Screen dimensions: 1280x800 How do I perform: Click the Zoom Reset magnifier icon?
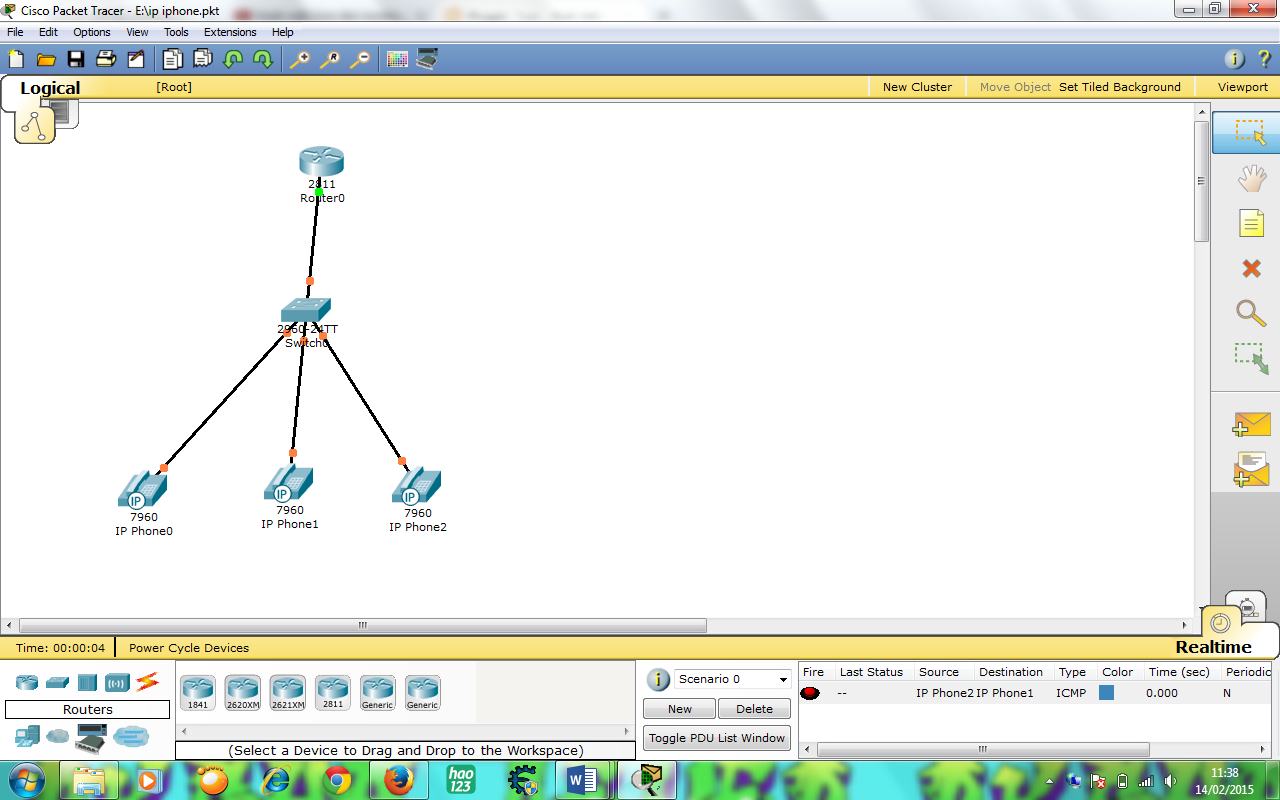[x=329, y=59]
